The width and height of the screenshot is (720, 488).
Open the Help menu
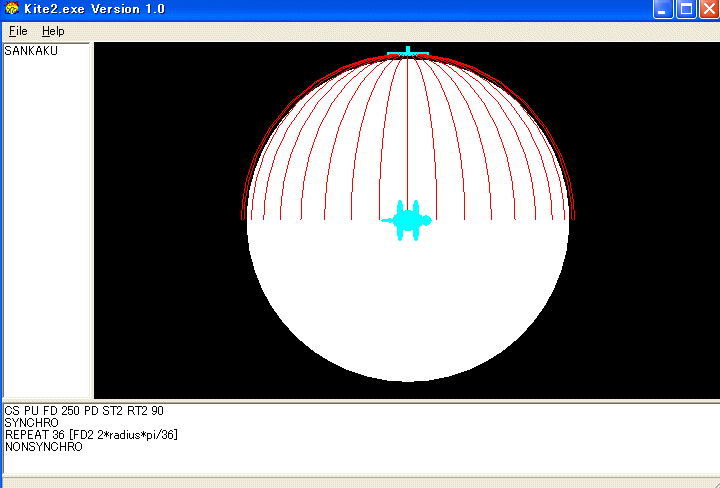53,31
